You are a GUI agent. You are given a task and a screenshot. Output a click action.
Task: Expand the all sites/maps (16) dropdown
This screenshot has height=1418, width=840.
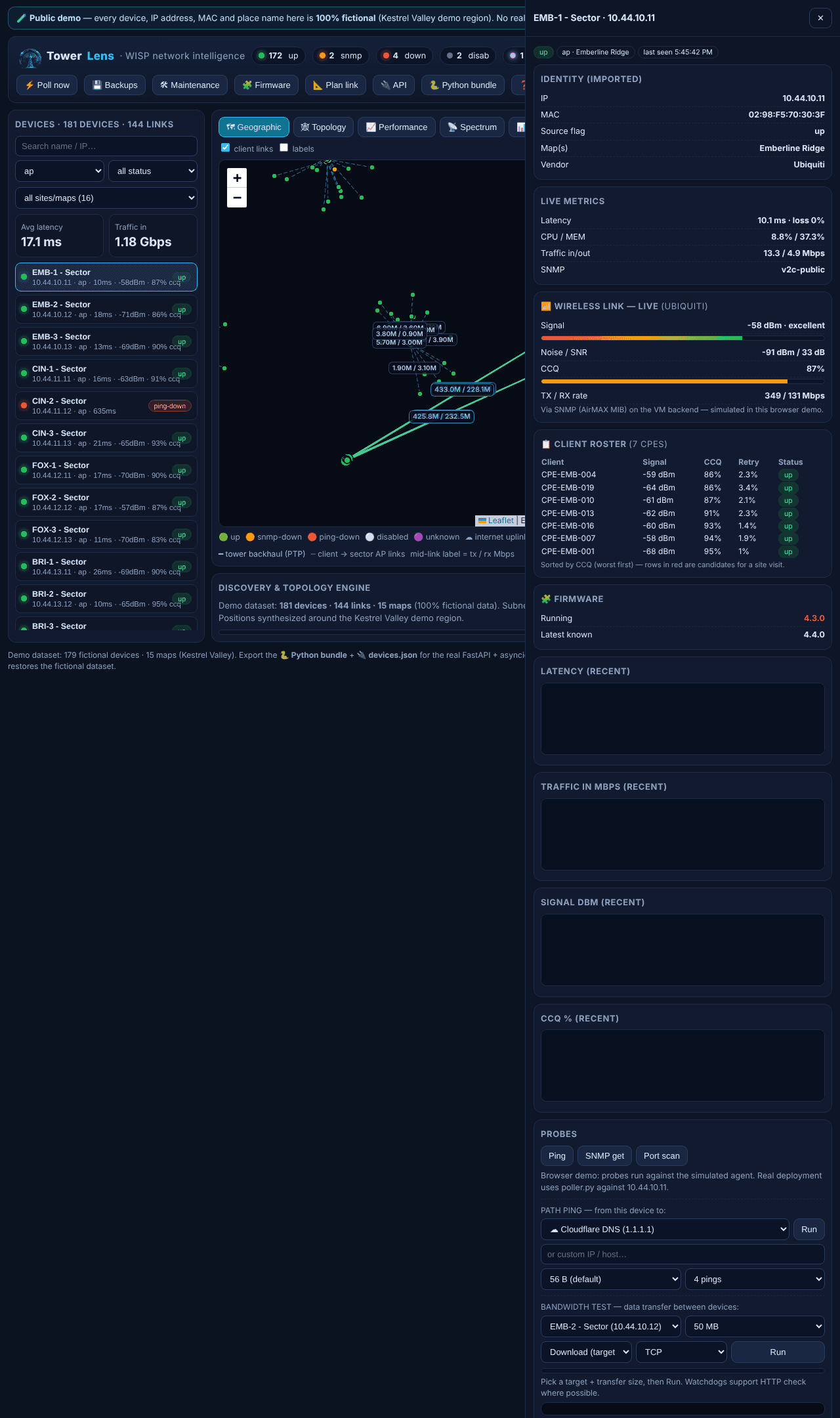[106, 198]
